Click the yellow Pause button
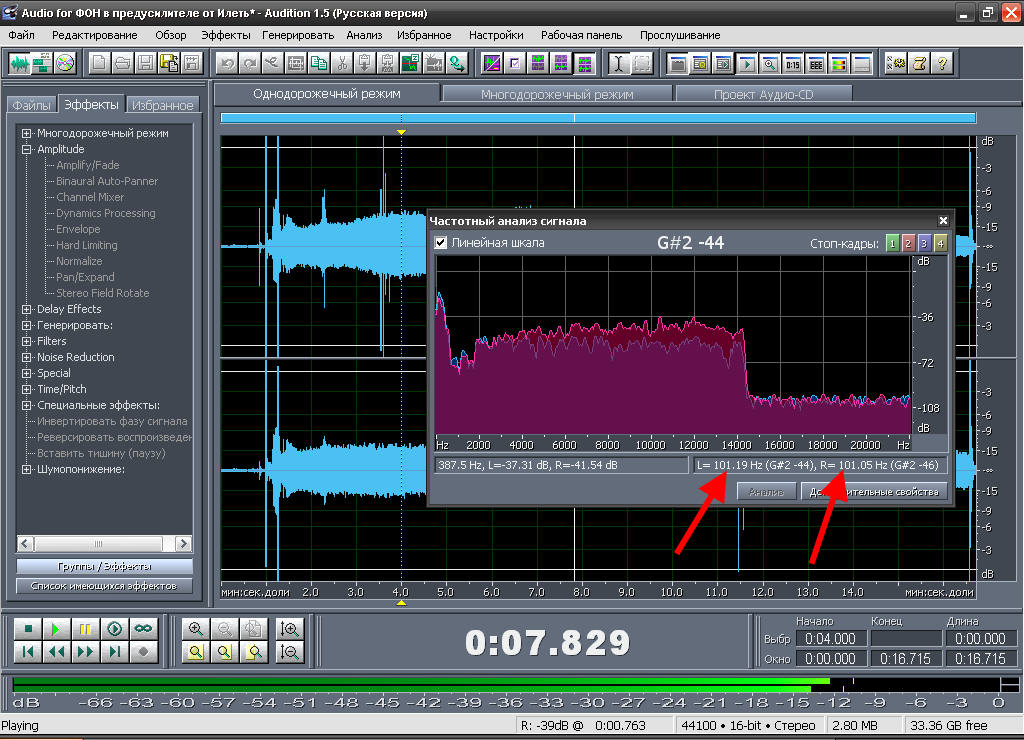1024x740 pixels. tap(86, 629)
